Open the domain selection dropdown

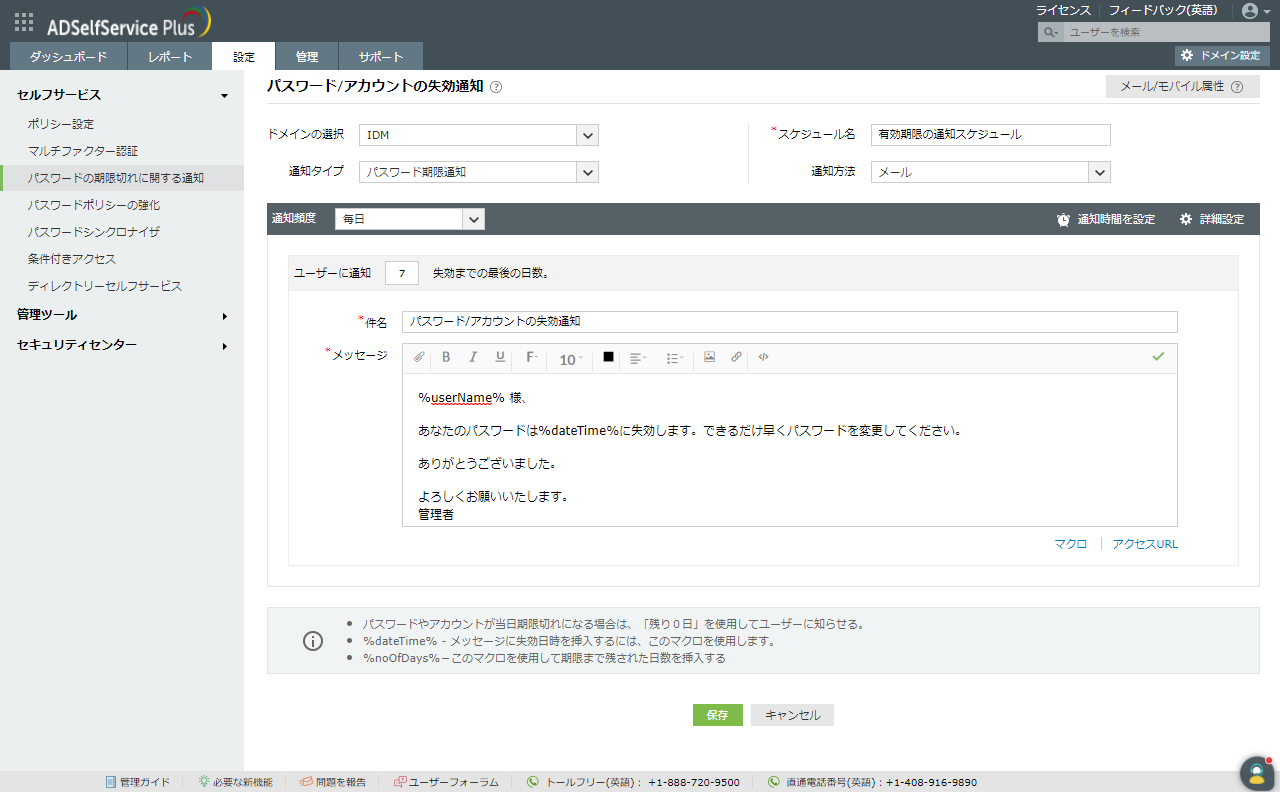coord(587,135)
